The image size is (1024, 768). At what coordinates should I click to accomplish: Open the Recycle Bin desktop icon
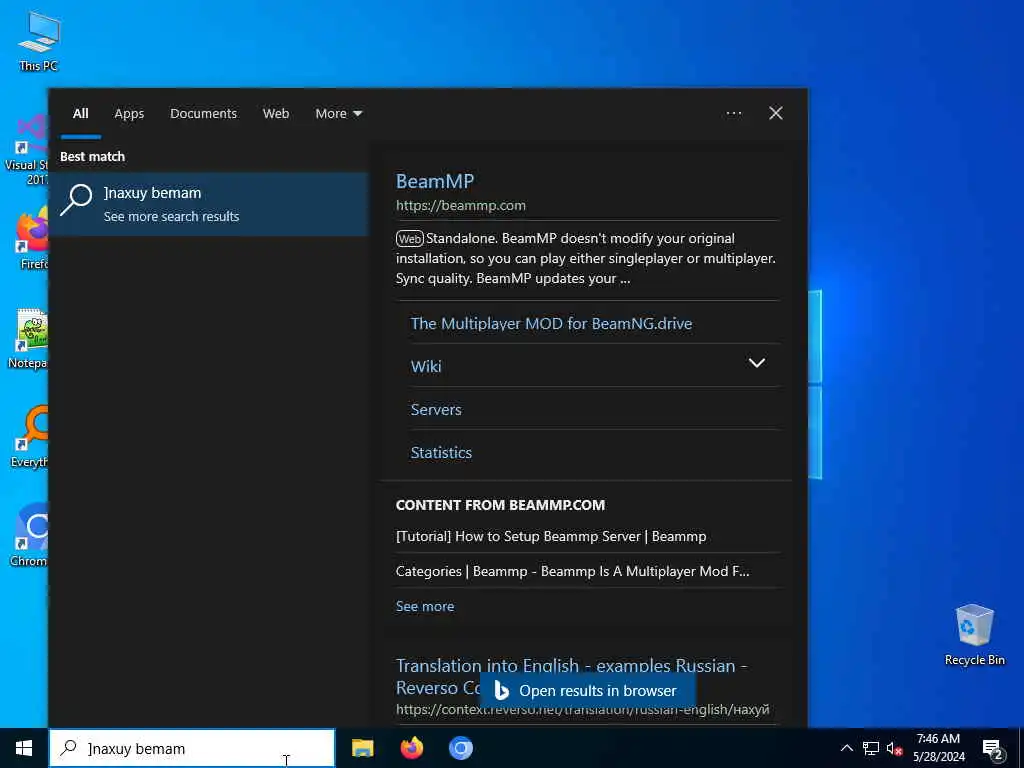pos(974,635)
